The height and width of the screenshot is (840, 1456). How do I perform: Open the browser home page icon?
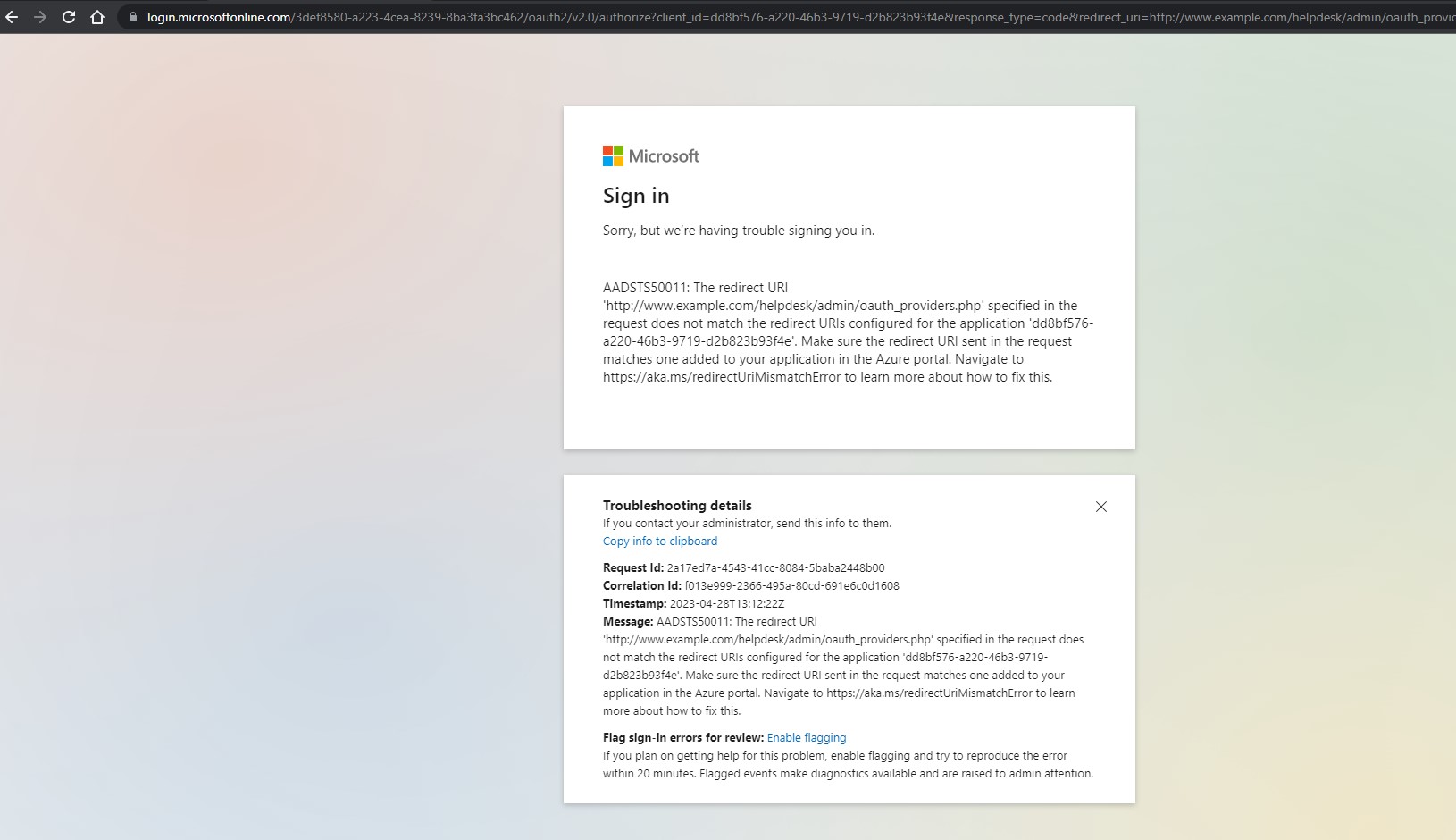pyautogui.click(x=97, y=17)
